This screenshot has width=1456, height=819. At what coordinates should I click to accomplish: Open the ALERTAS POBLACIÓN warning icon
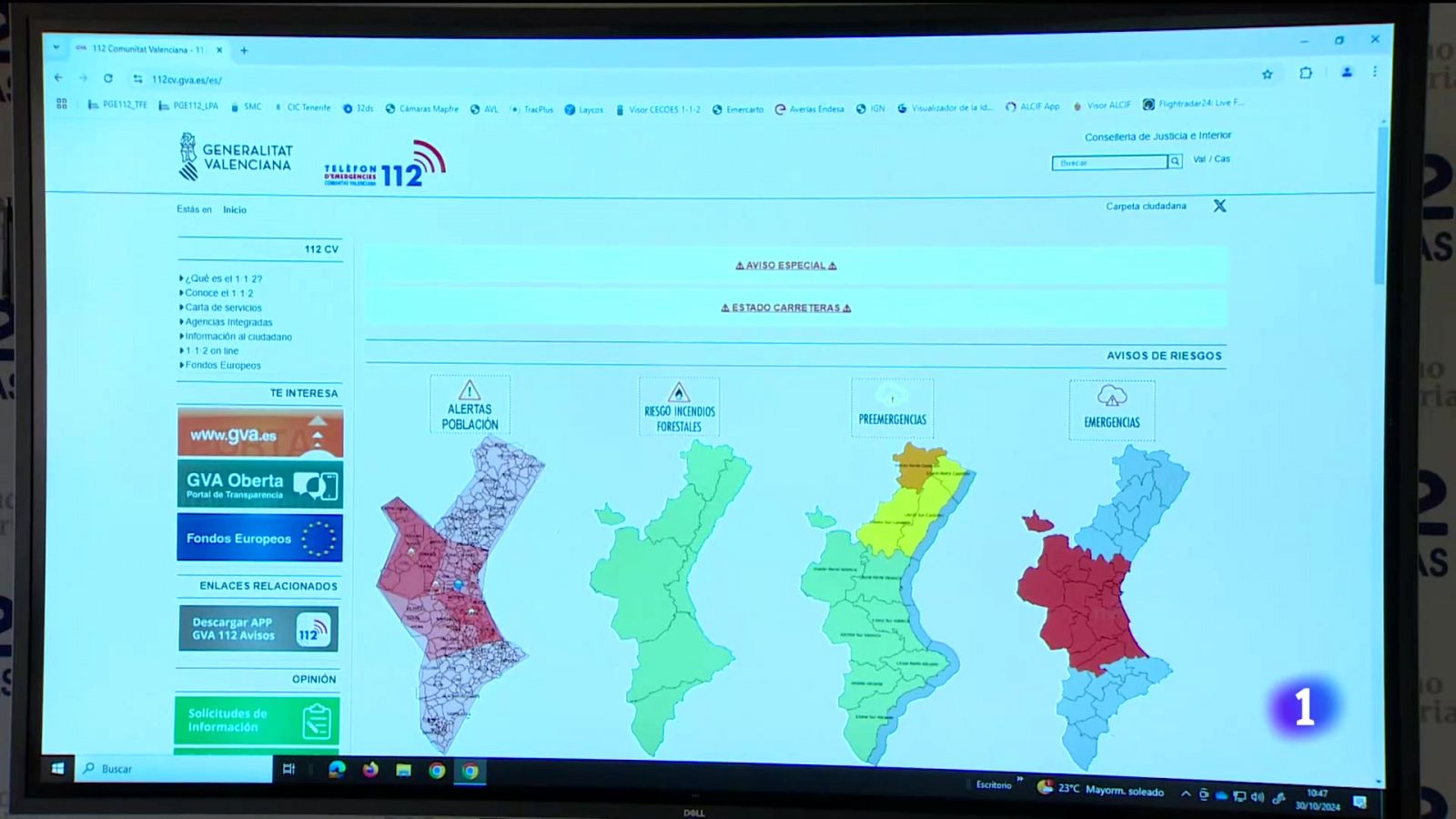click(470, 403)
